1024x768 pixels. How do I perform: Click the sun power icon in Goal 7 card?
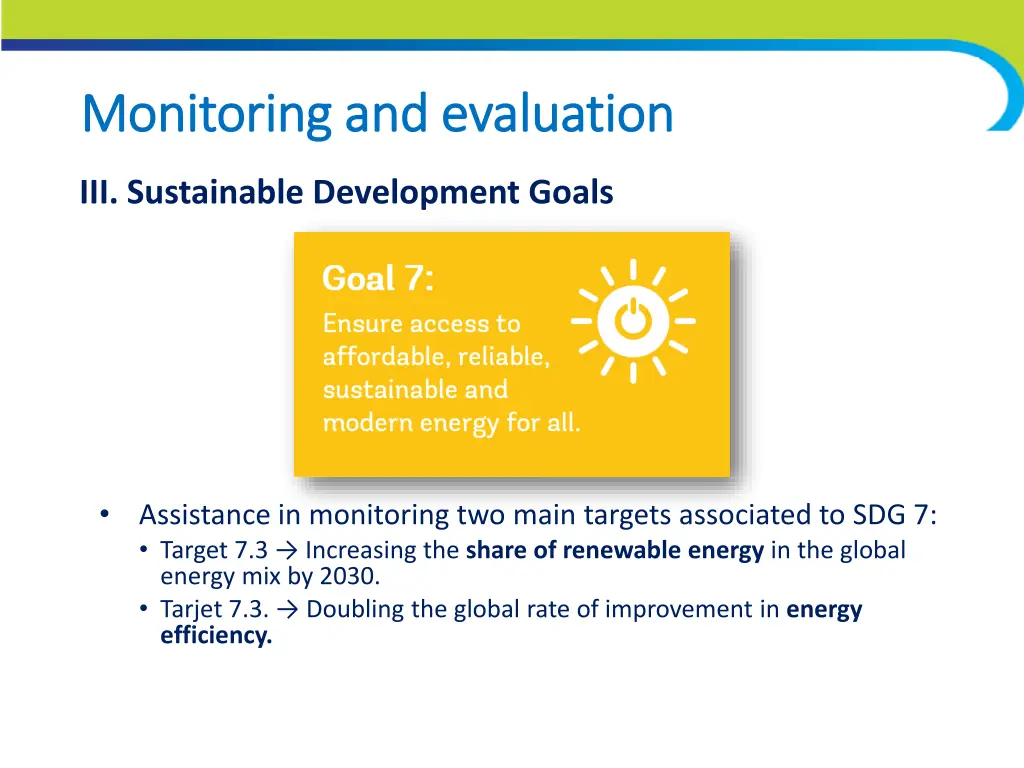[x=633, y=321]
